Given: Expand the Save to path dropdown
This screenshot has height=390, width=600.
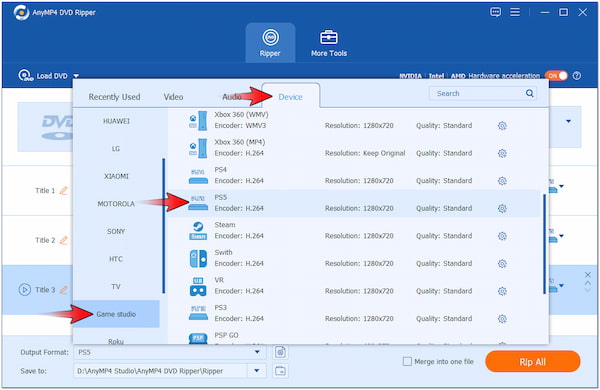Looking at the screenshot, I should [257, 370].
